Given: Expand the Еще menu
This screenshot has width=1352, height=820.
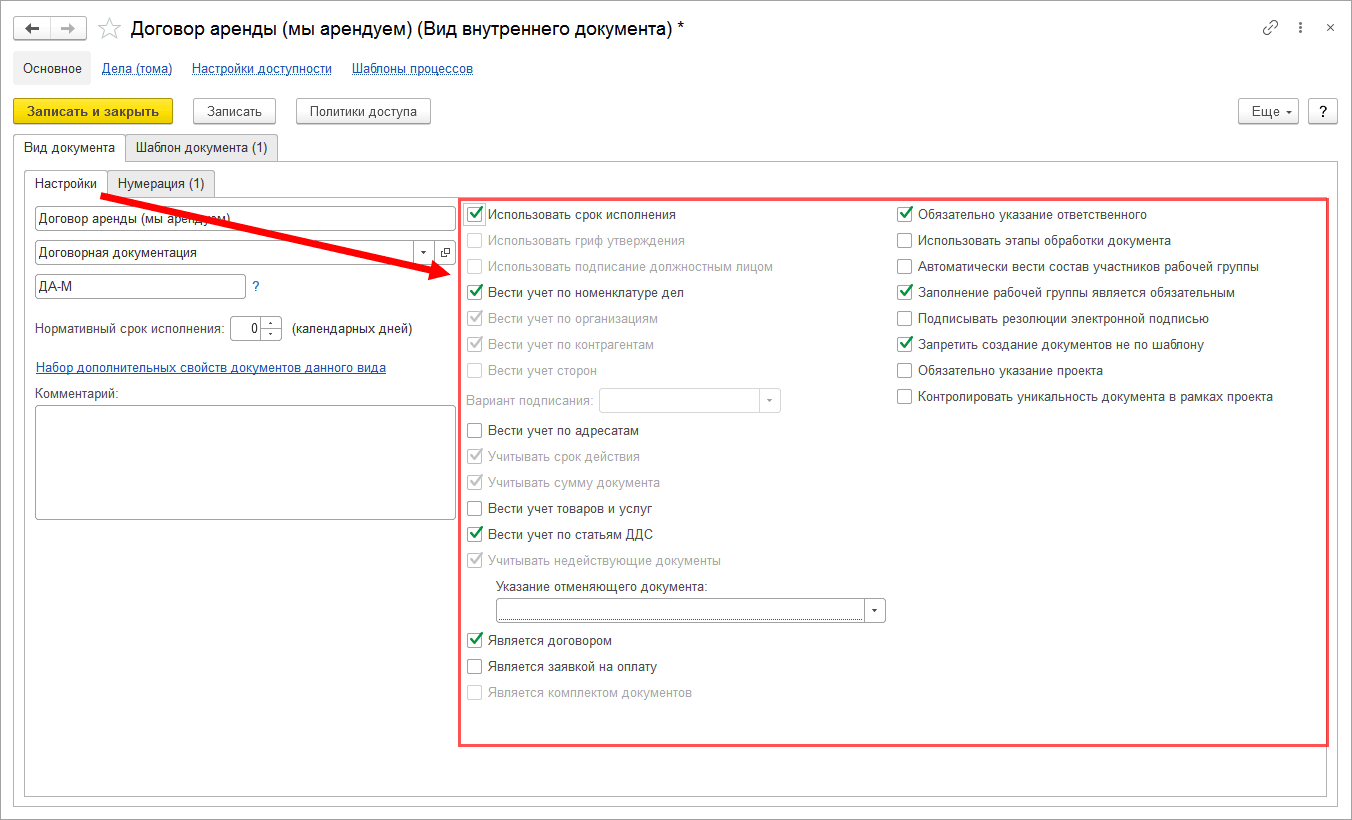Looking at the screenshot, I should [x=1267, y=111].
